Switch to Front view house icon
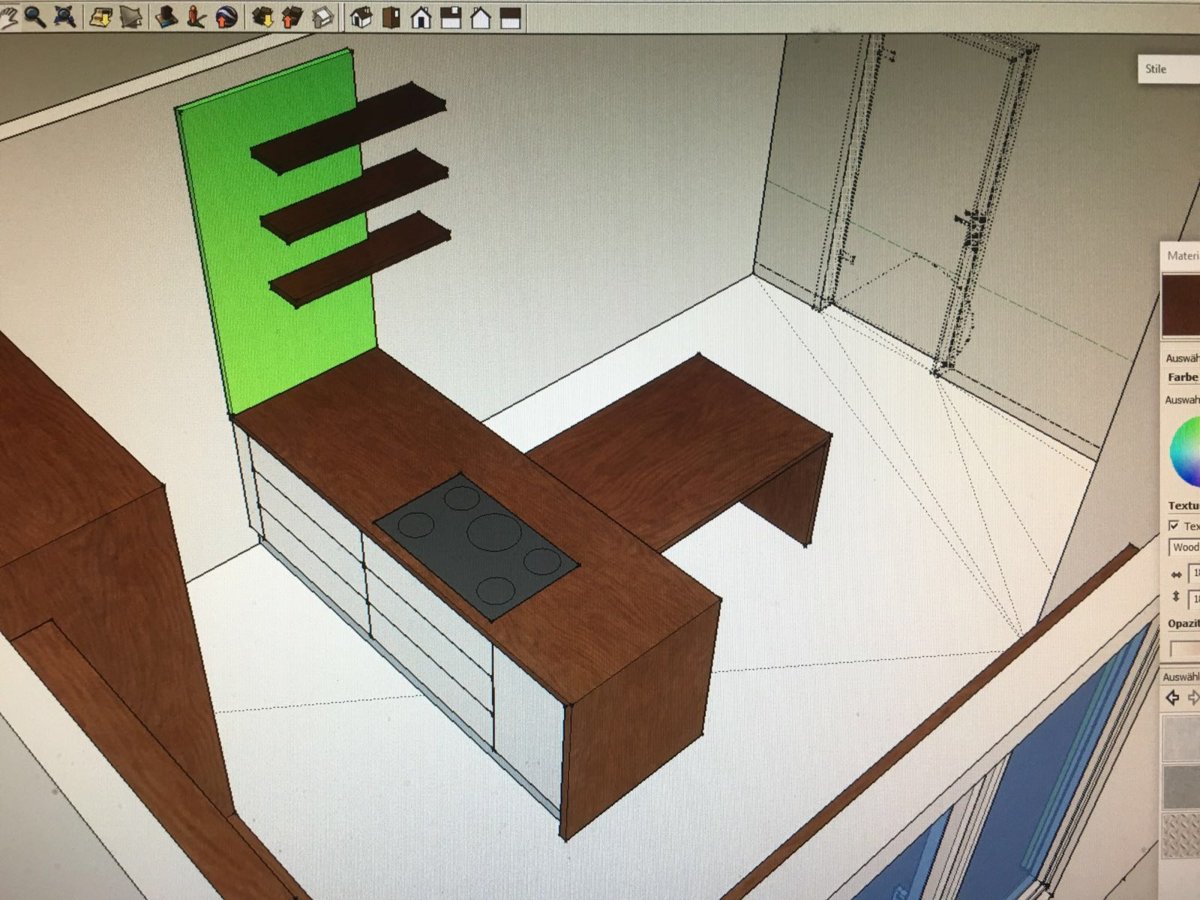Image resolution: width=1200 pixels, height=900 pixels. [421, 17]
